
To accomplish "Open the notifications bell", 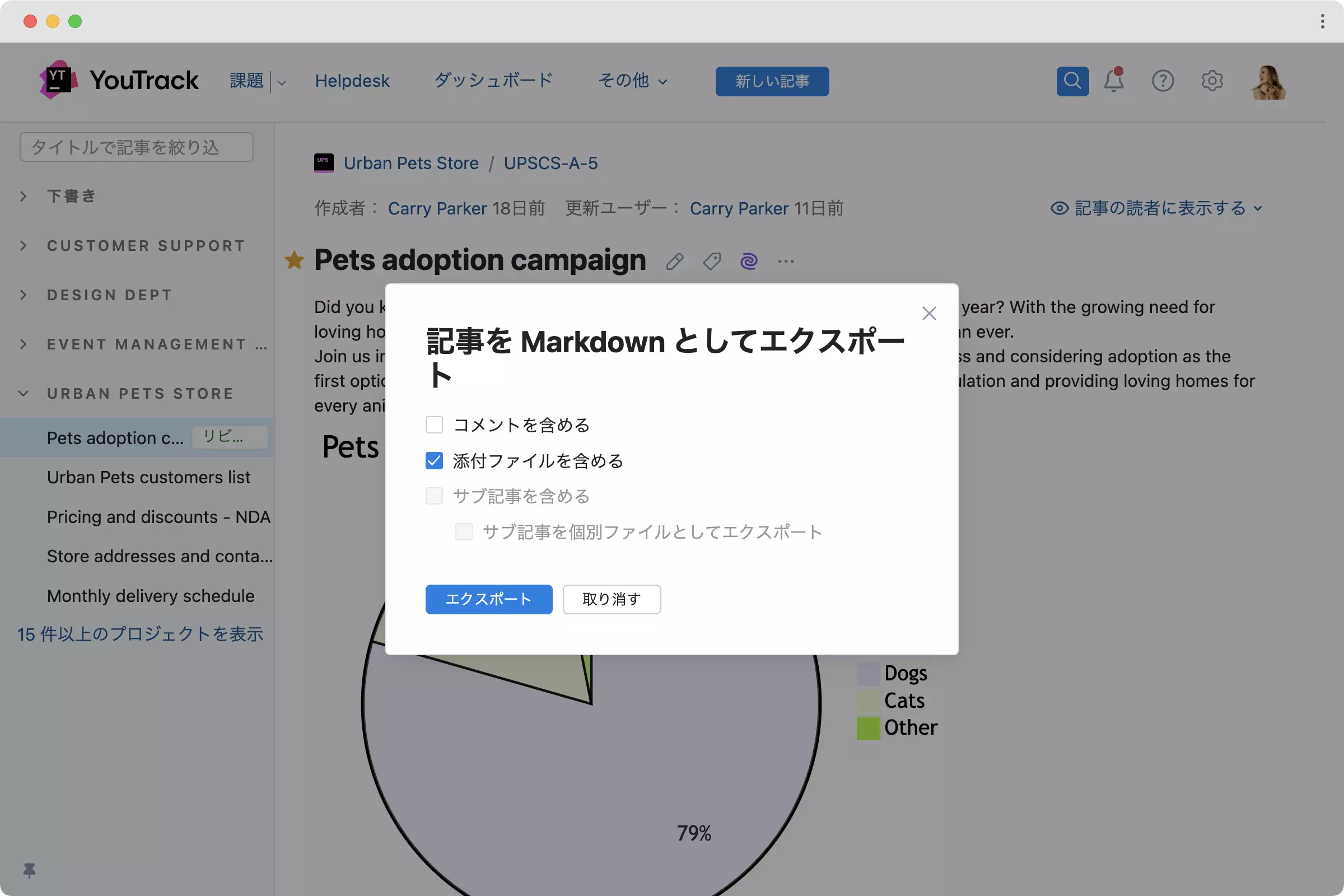I will [1113, 81].
